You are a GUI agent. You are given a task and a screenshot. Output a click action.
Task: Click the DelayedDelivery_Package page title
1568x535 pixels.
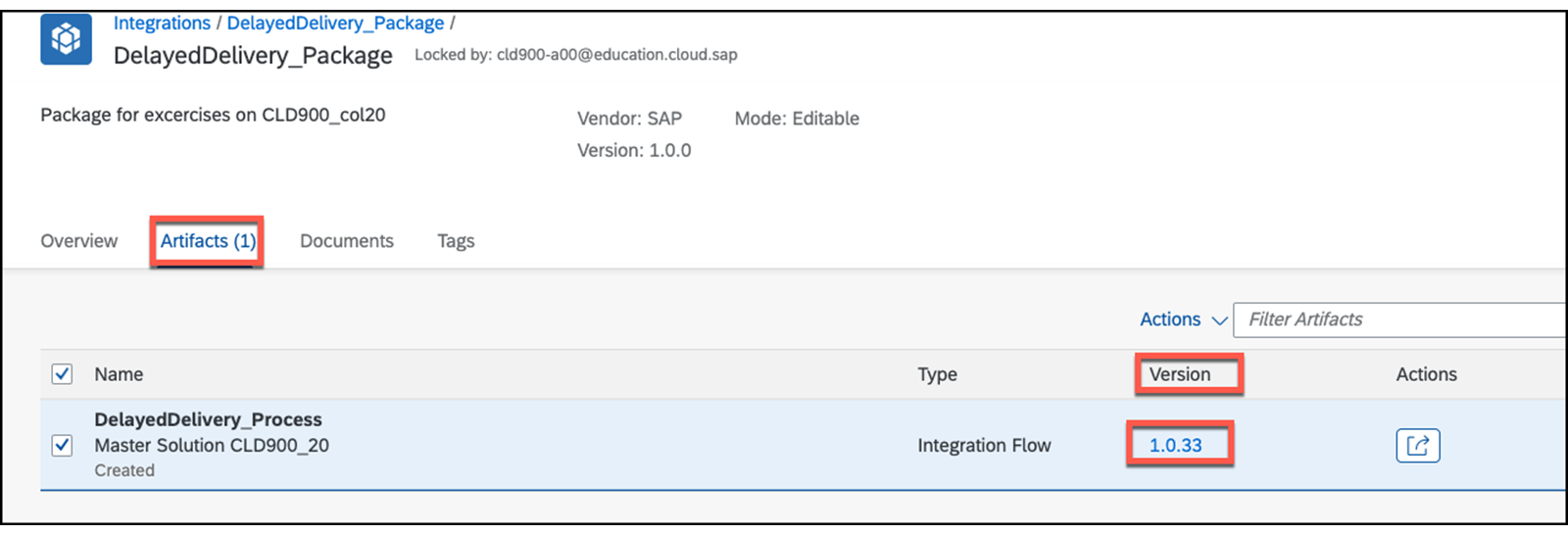(253, 56)
